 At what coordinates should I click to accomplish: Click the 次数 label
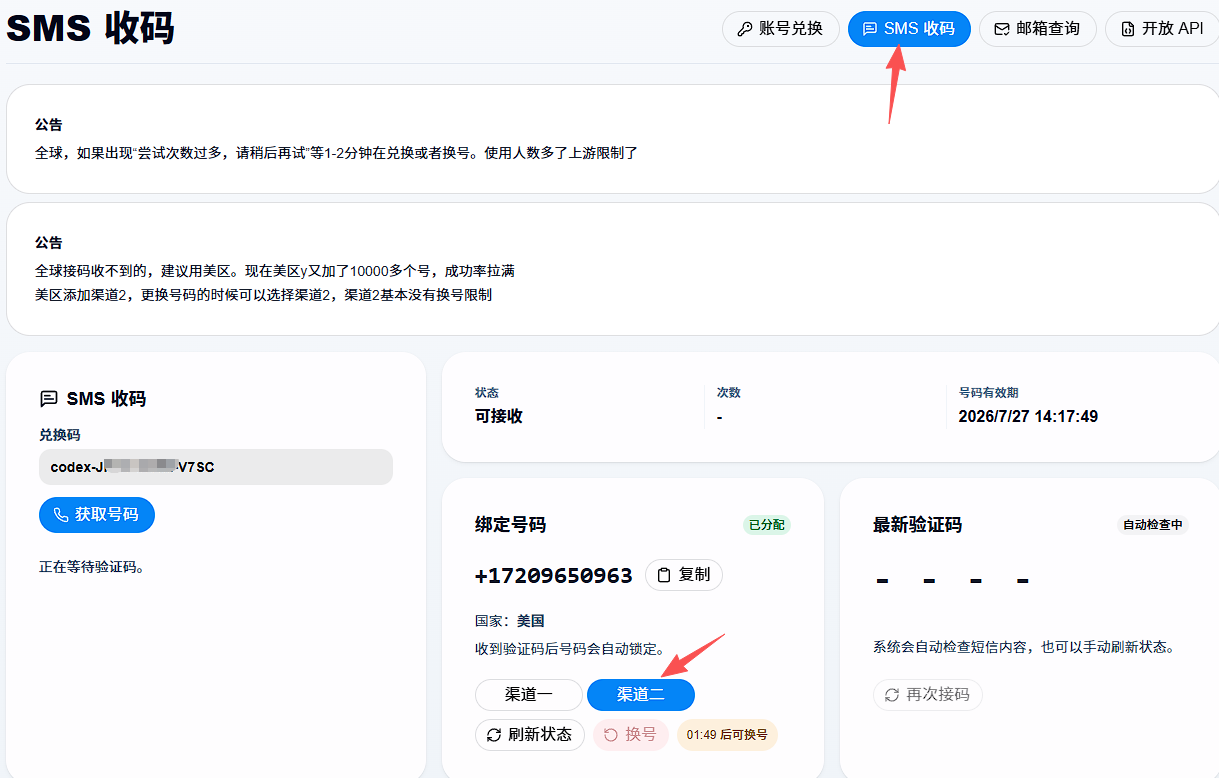pos(729,393)
